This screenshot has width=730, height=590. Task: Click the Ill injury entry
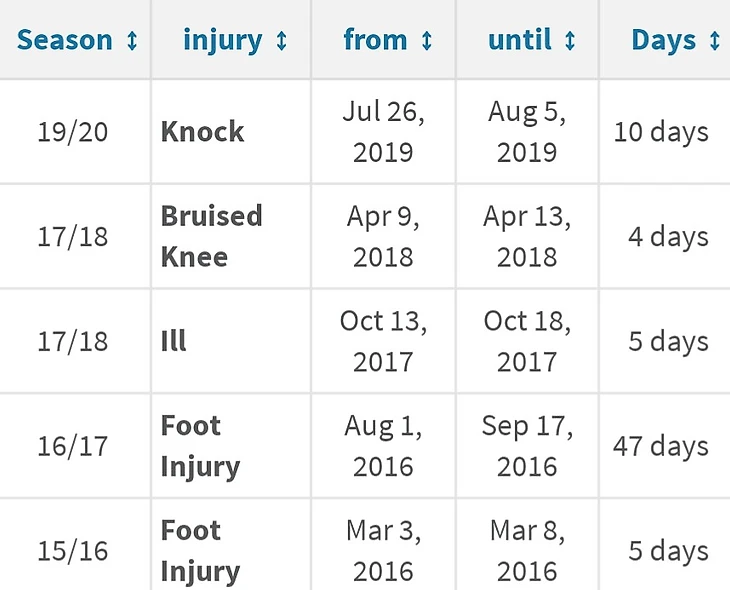[x=173, y=341]
